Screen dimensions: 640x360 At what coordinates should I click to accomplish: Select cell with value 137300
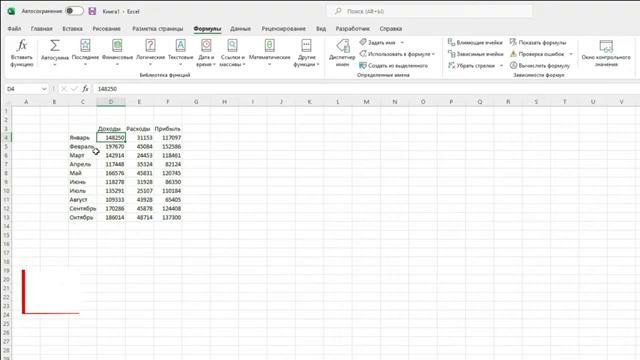(168, 218)
